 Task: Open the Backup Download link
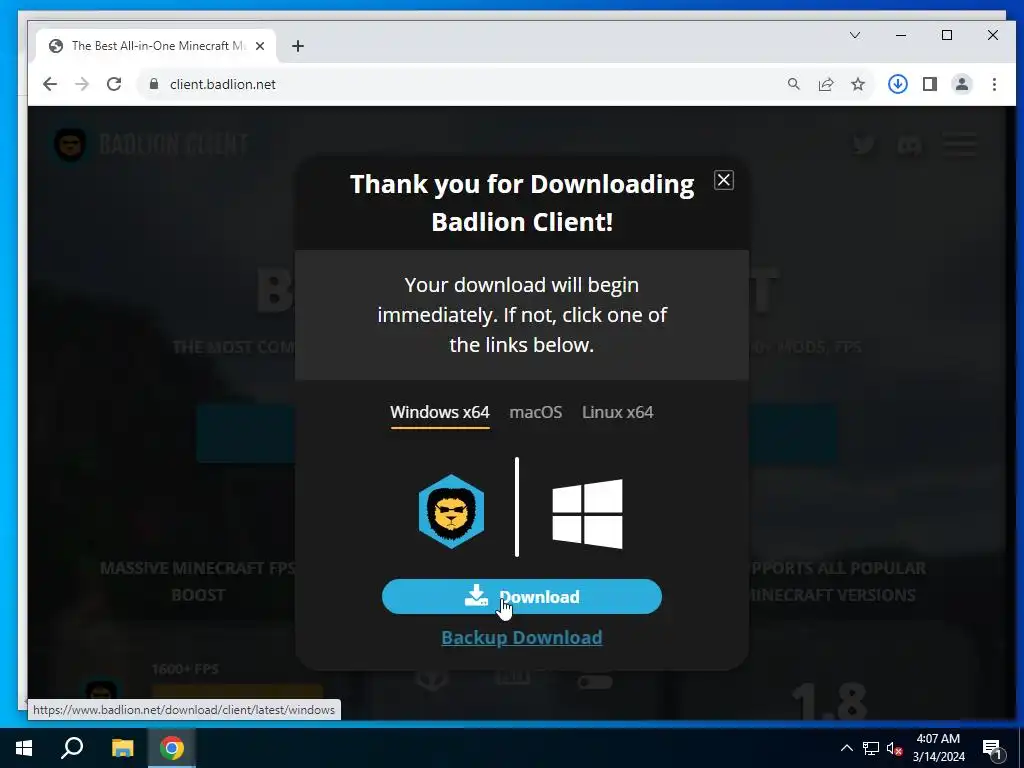[521, 637]
